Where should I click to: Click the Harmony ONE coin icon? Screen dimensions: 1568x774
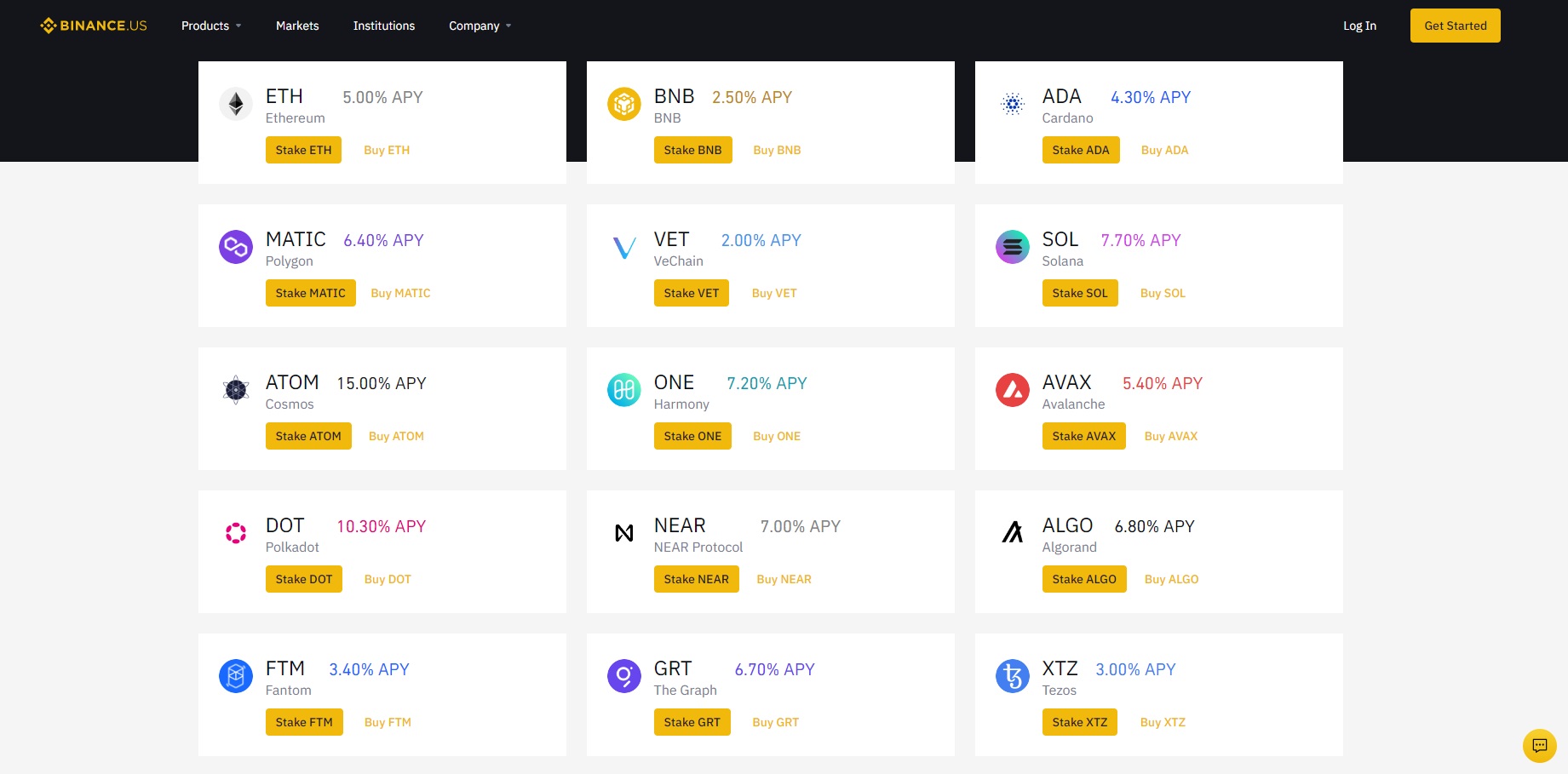(624, 390)
